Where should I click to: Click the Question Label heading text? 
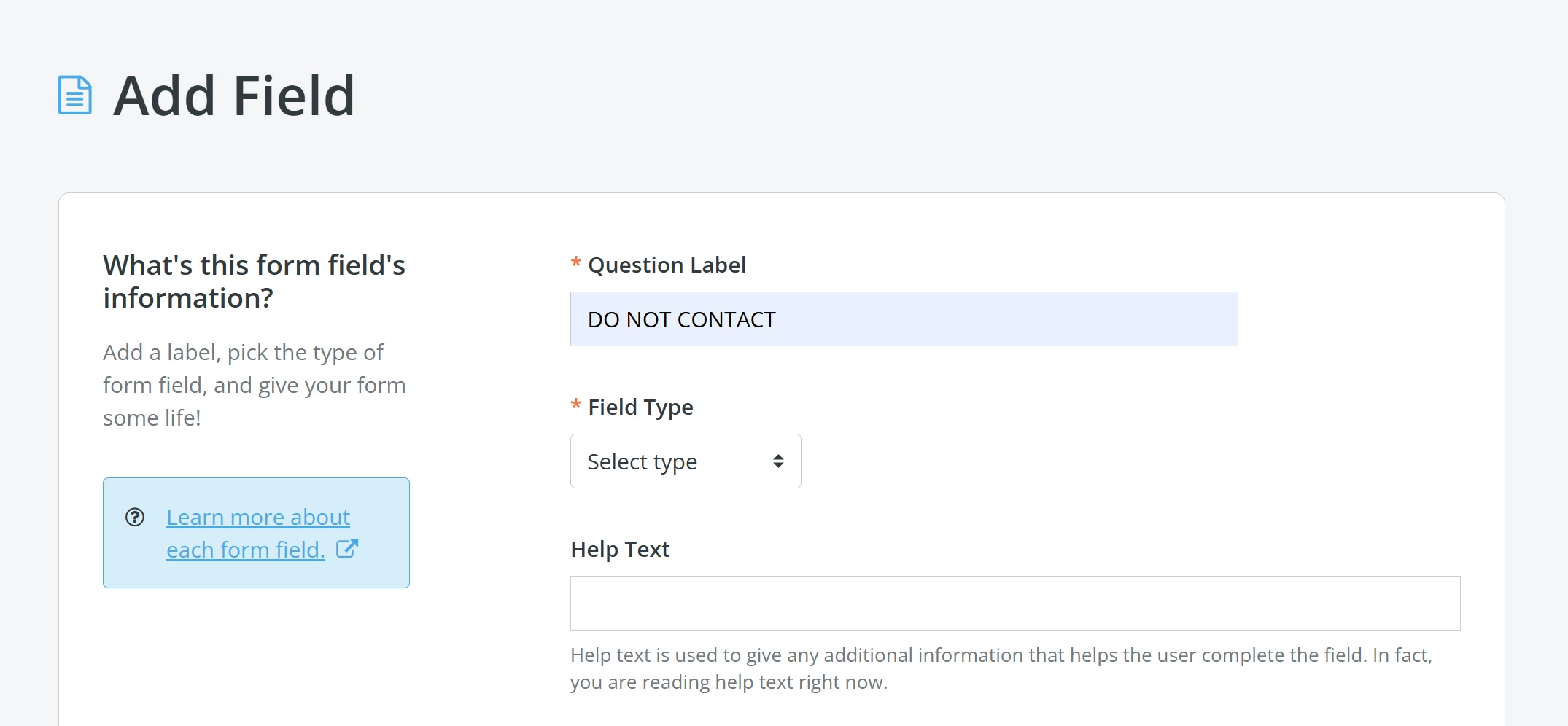(x=666, y=264)
